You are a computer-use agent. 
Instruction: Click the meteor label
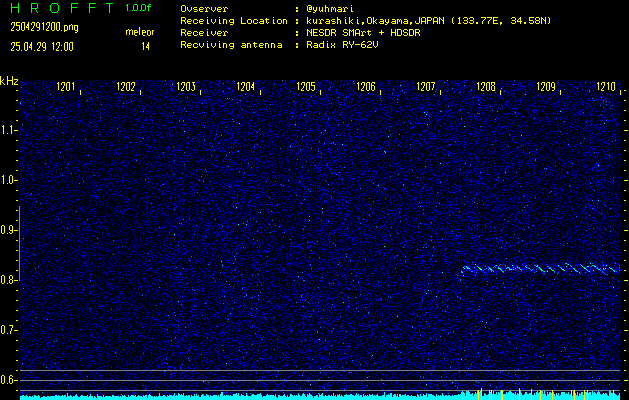(x=140, y=32)
